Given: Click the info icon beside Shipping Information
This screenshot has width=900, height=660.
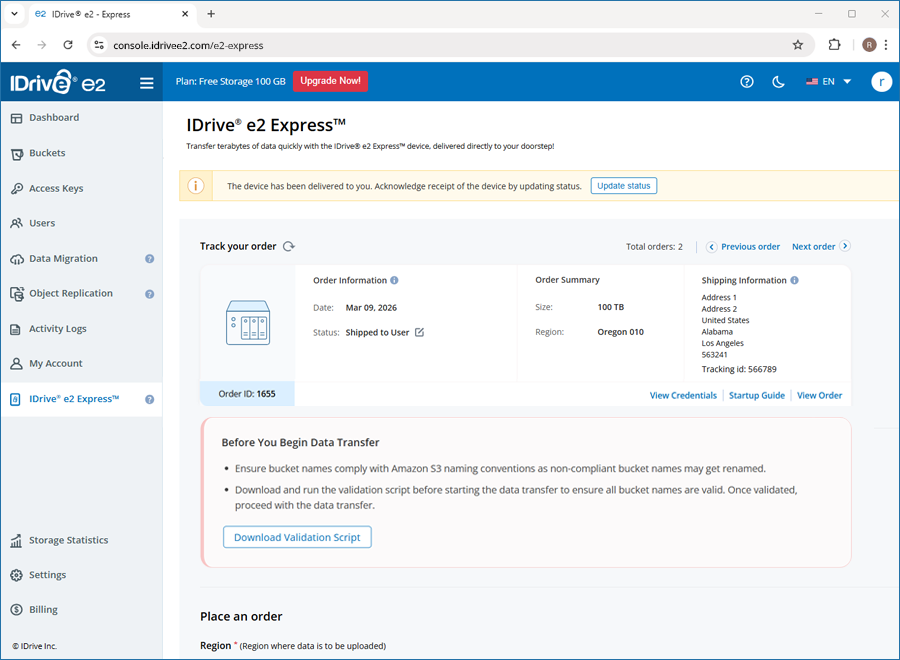Looking at the screenshot, I should click(794, 280).
